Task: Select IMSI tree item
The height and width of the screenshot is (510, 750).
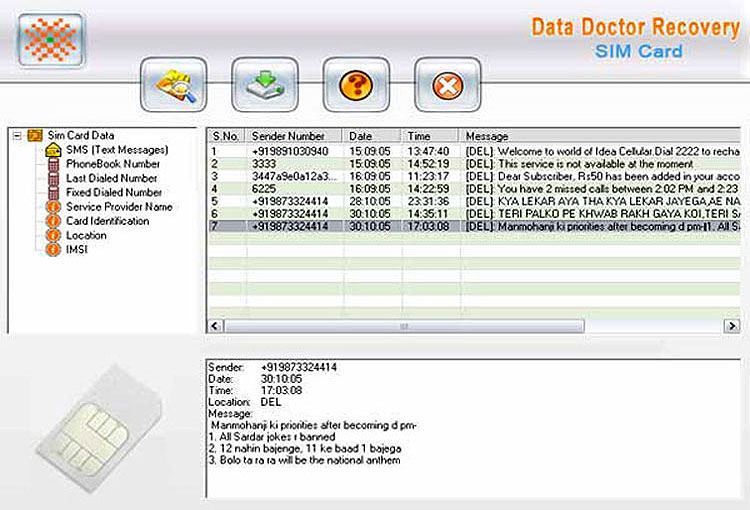Action: point(77,249)
